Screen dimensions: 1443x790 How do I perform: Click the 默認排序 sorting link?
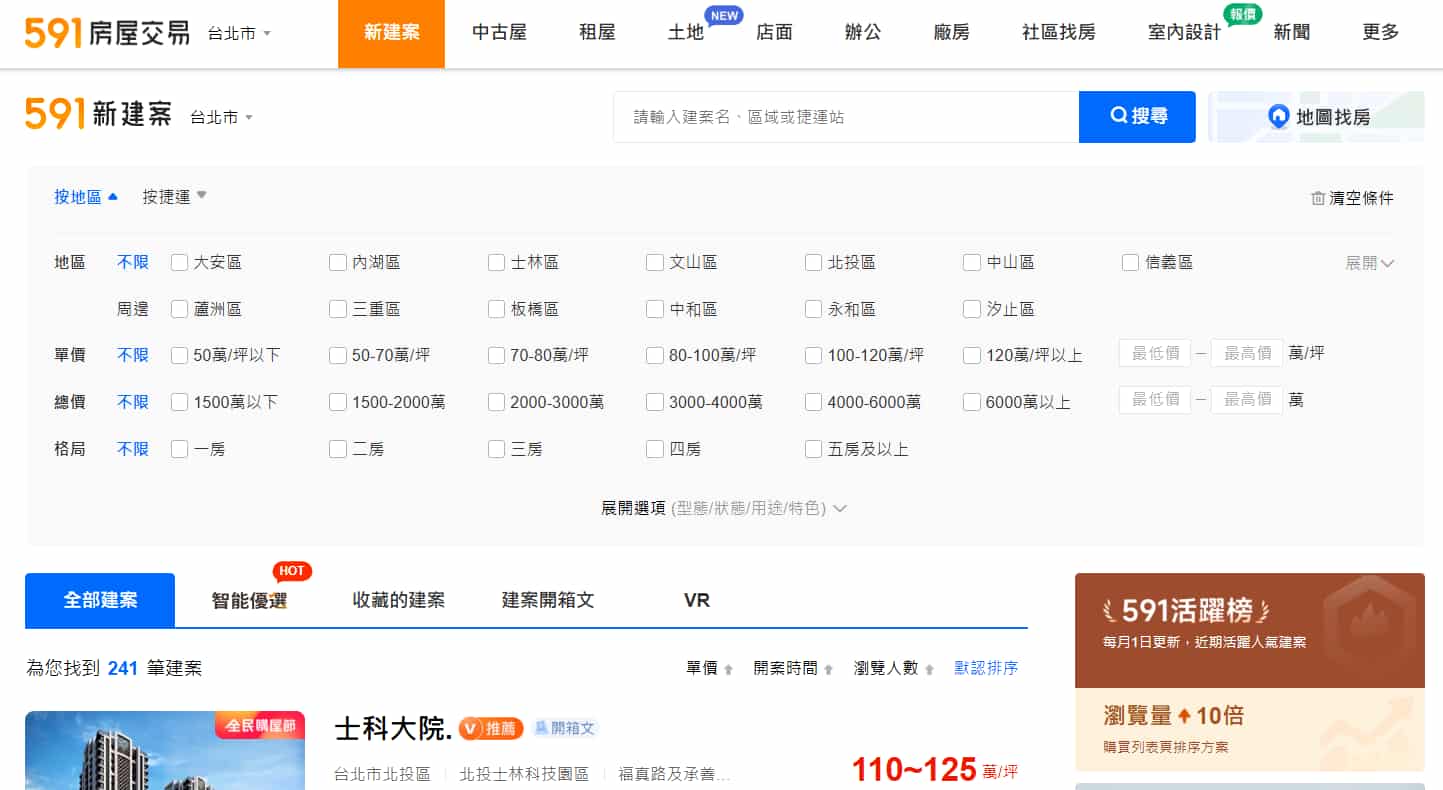[986, 668]
